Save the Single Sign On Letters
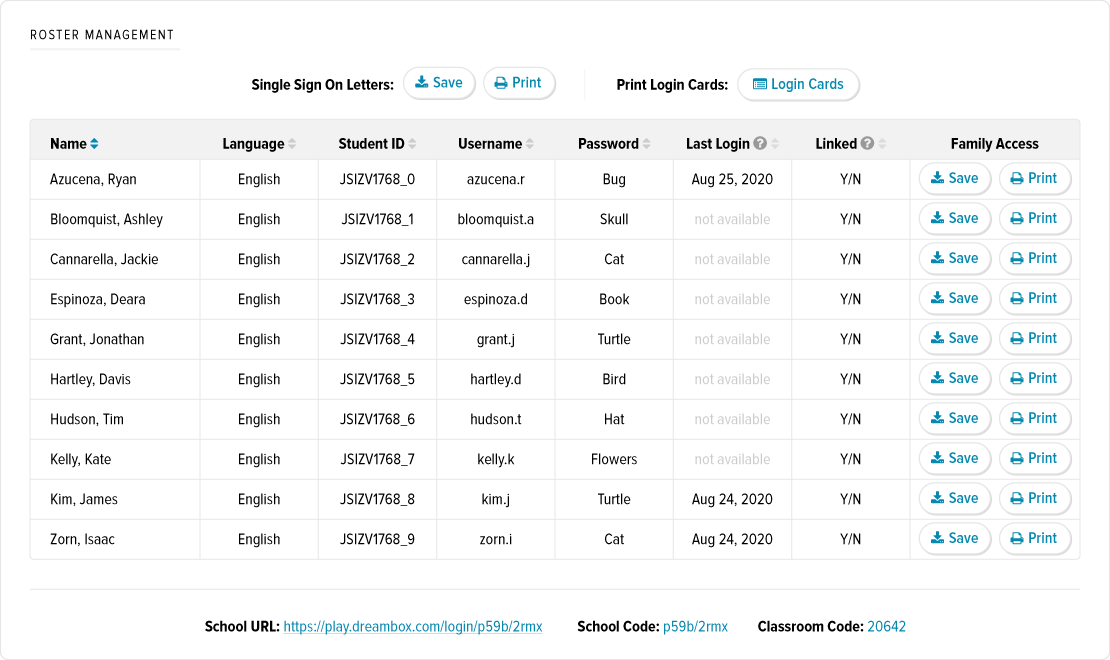Image resolution: width=1110 pixels, height=660 pixels. (439, 83)
